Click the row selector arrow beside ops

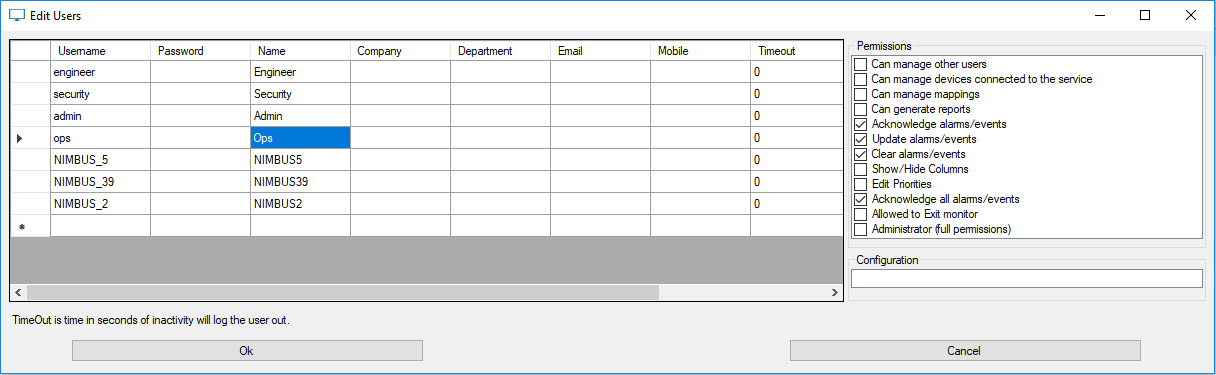coord(30,138)
